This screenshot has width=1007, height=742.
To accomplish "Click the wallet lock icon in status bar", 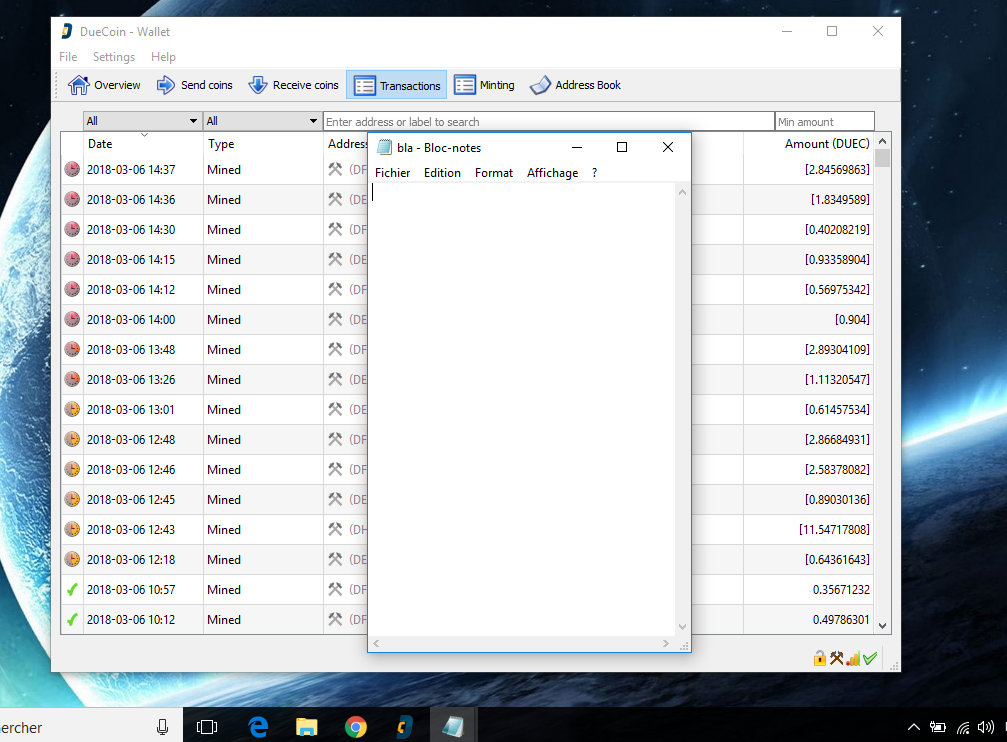I will [x=819, y=658].
